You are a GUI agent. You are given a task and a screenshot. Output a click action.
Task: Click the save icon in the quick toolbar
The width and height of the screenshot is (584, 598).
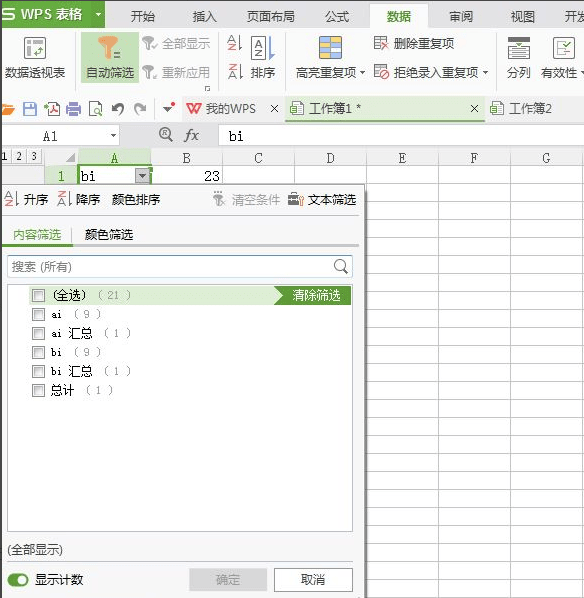tap(30, 109)
